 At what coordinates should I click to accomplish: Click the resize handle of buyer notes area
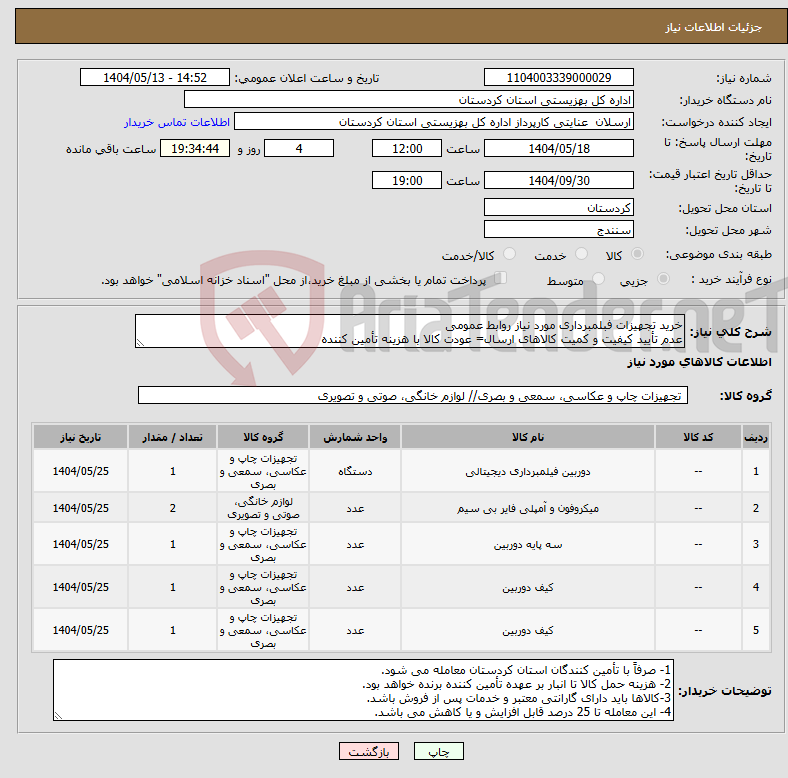click(x=58, y=716)
